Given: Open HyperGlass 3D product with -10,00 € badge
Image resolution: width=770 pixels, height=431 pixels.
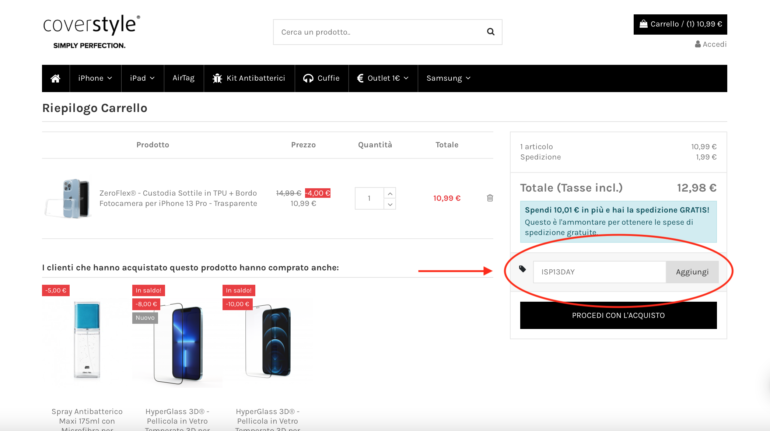Looking at the screenshot, I should pos(268,341).
